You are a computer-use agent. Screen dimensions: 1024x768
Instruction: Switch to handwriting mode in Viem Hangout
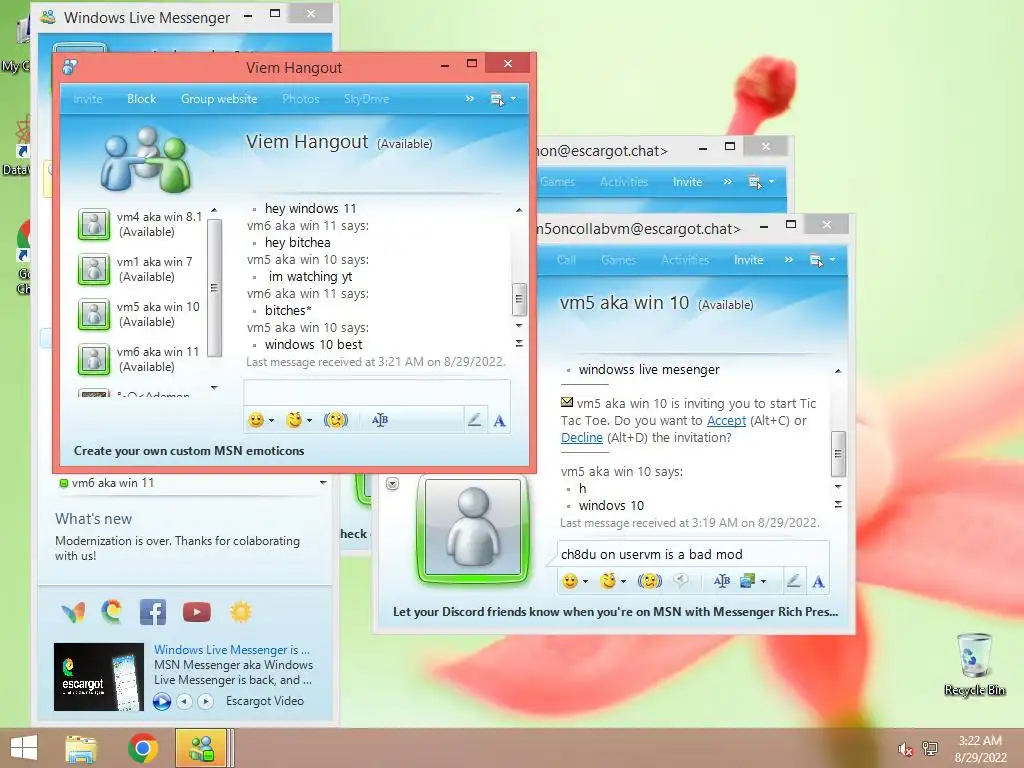click(475, 420)
